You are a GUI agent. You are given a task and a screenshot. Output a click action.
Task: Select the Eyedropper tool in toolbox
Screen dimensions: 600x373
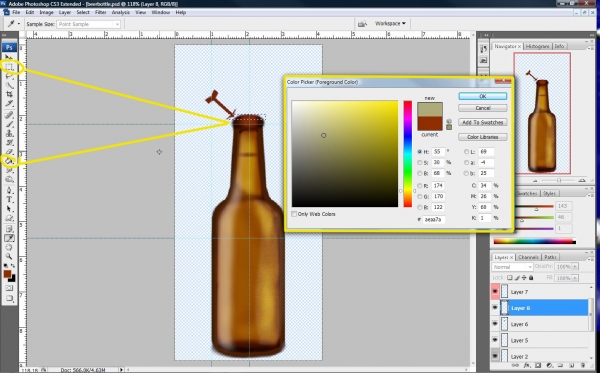pyautogui.click(x=9, y=238)
